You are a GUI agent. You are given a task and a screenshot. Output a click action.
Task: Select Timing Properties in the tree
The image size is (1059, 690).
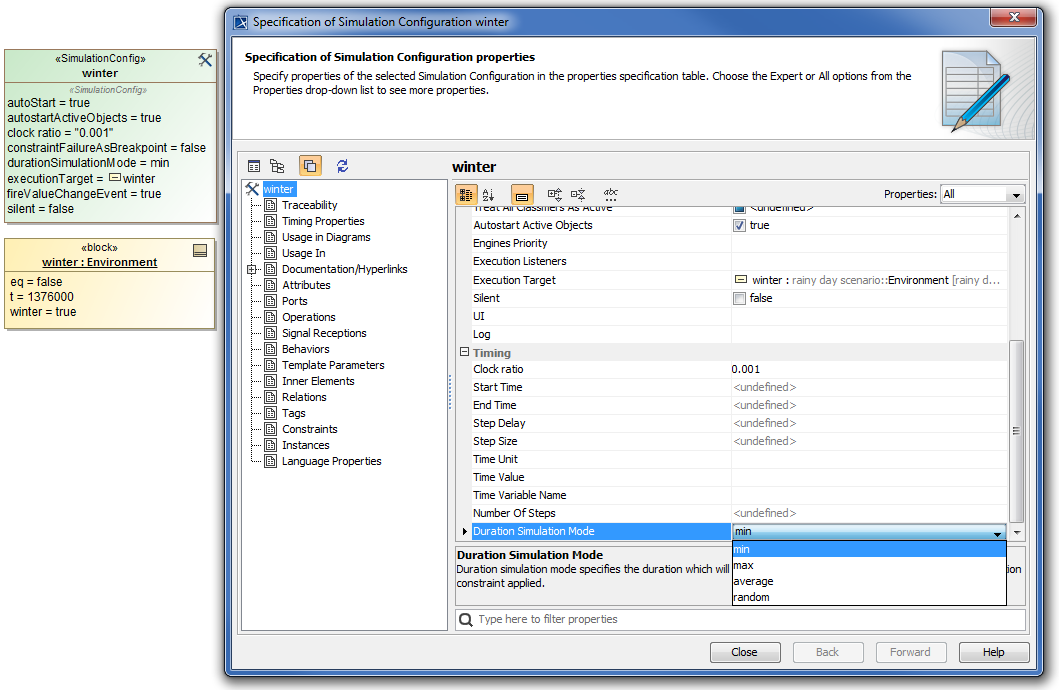323,221
